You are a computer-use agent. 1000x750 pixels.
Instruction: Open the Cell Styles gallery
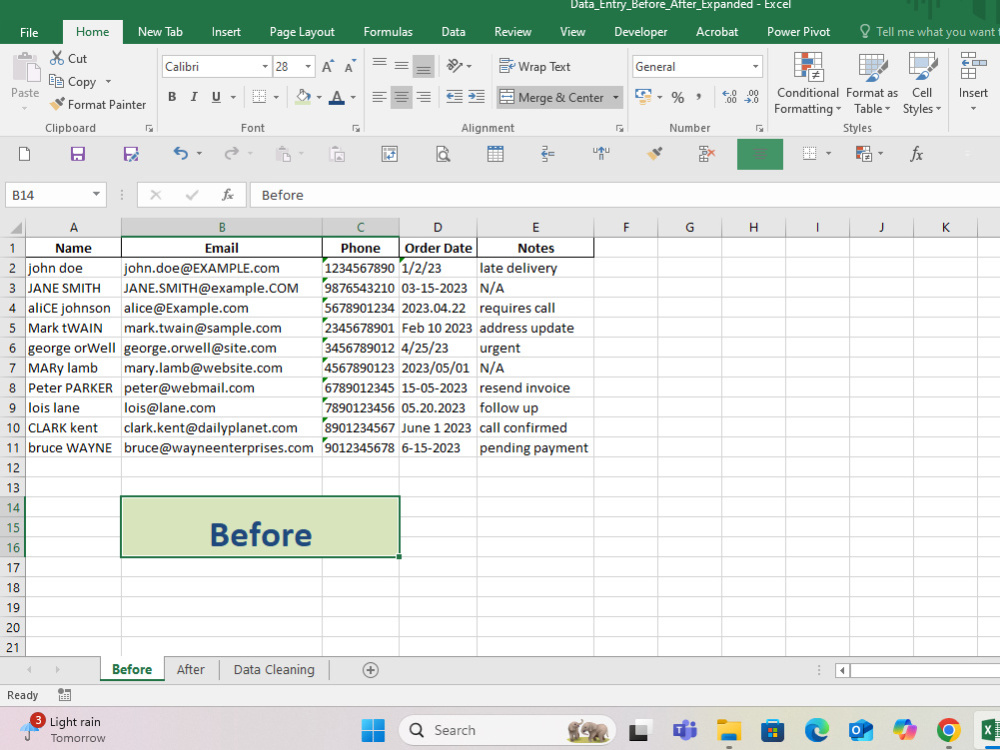point(922,84)
